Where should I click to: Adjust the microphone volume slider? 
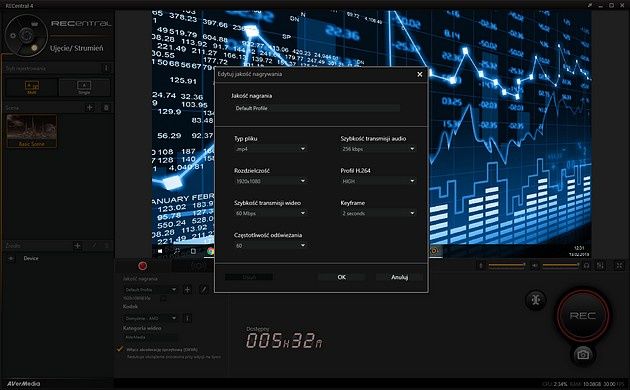[507, 265]
